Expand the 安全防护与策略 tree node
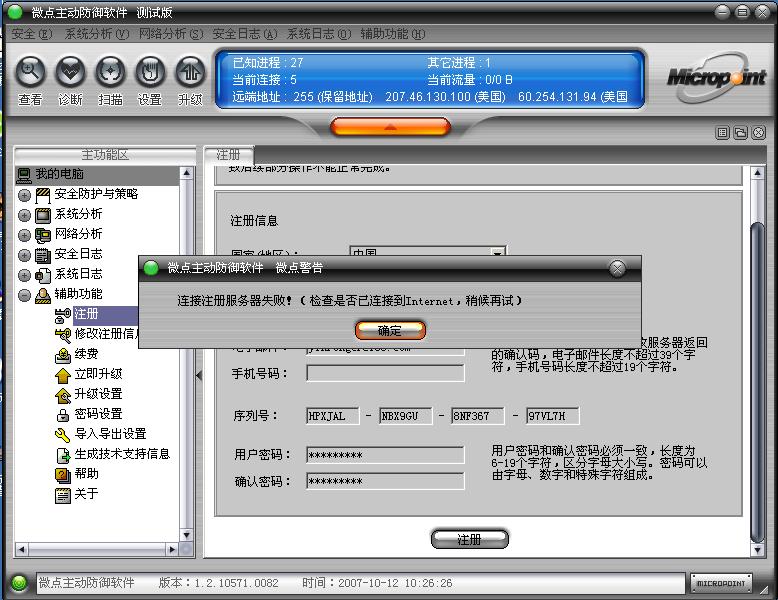This screenshot has height=600, width=778. [x=25, y=195]
